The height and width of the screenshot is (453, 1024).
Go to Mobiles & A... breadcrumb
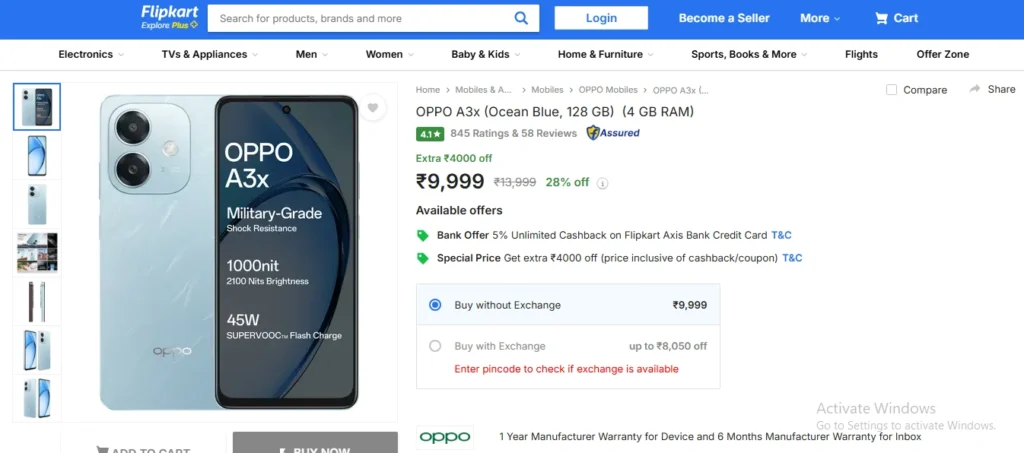pyautogui.click(x=484, y=90)
